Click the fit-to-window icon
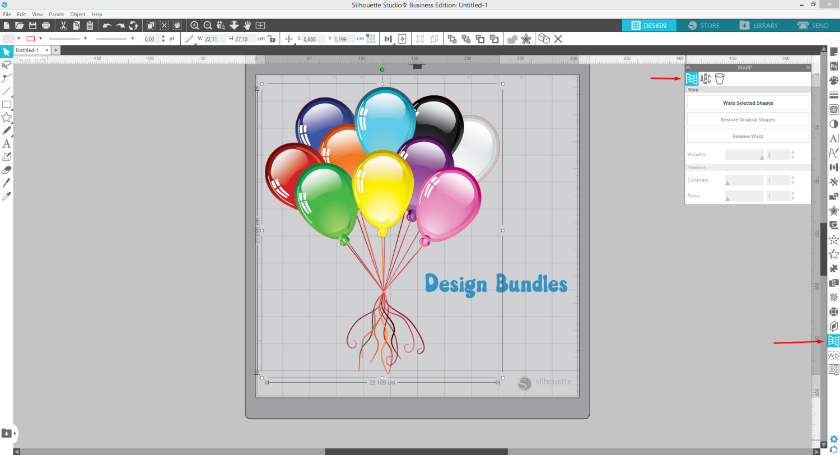This screenshot has width=840, height=455. 260,25
